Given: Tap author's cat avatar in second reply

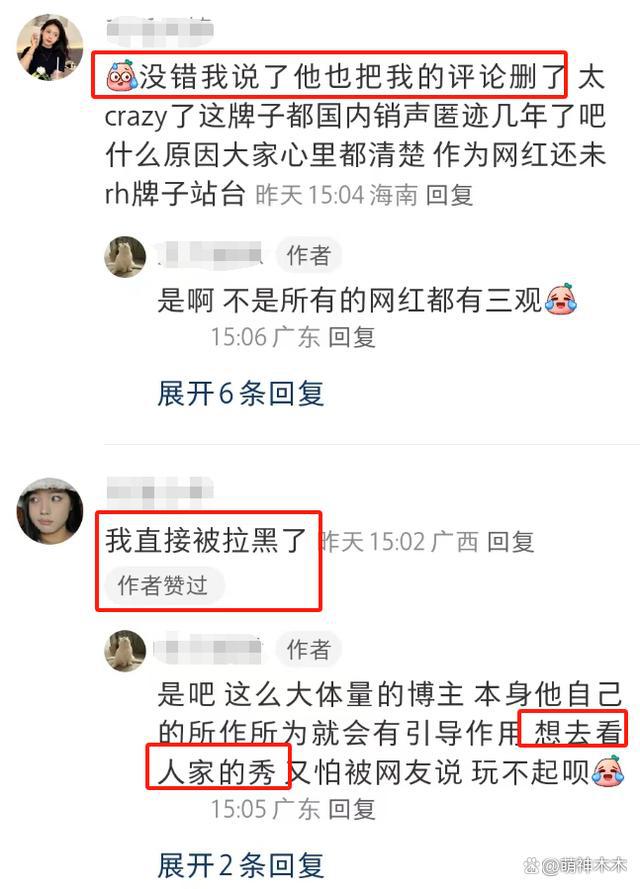Looking at the screenshot, I should pyautogui.click(x=125, y=650).
